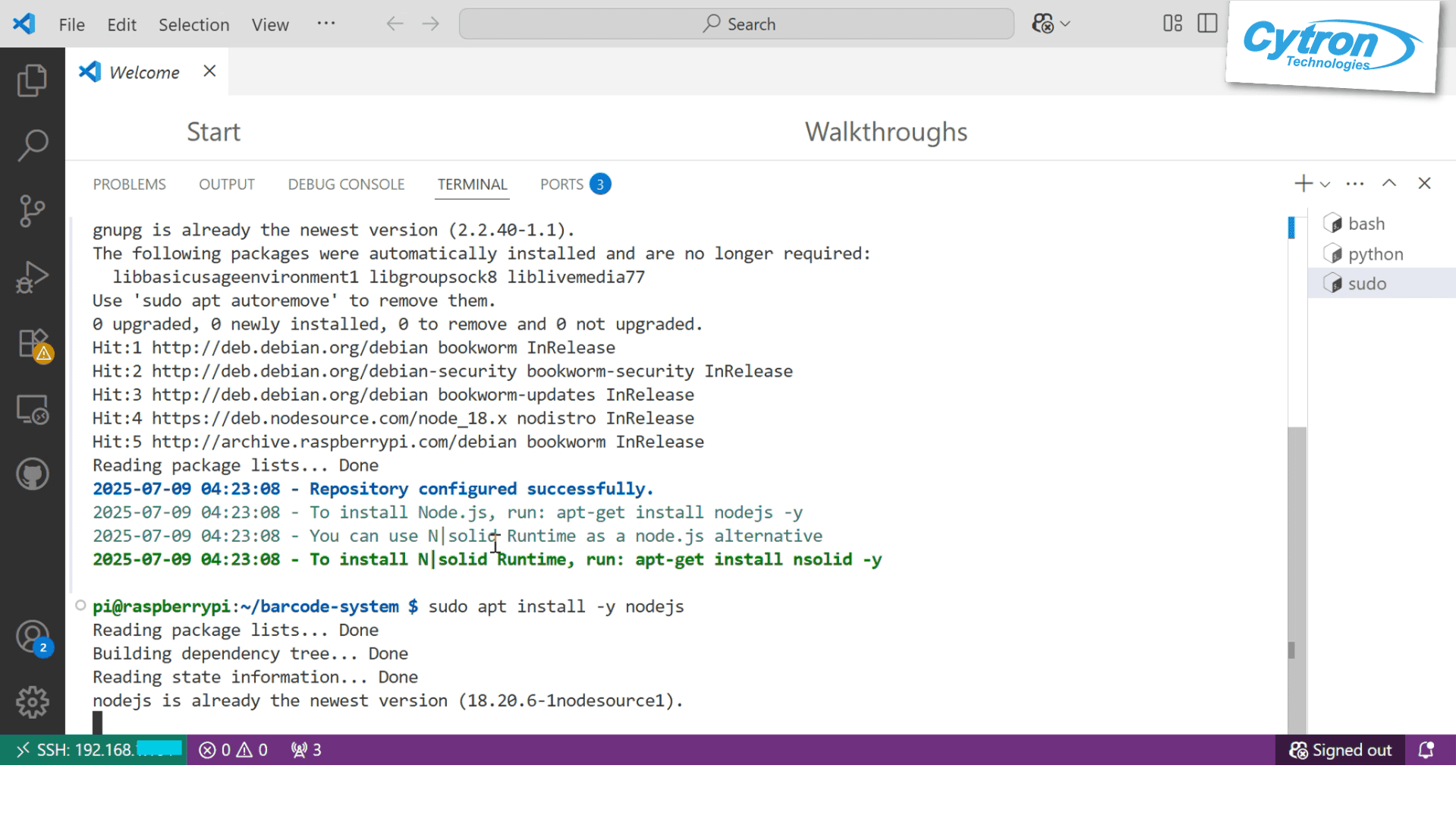Open the Customize Layout button
Viewport: 1456px width, 819px height.
[1172, 24]
